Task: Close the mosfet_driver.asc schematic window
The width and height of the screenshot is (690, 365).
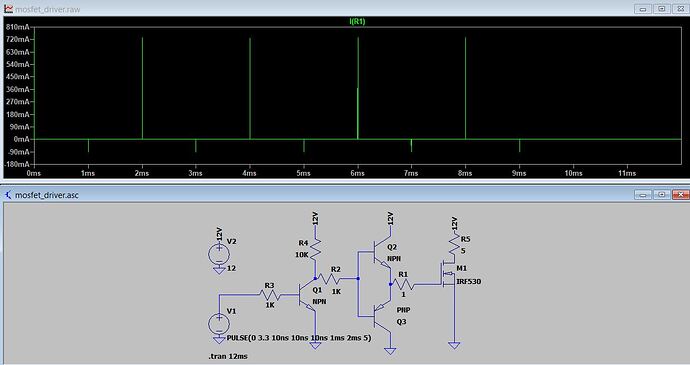Action: 681,195
